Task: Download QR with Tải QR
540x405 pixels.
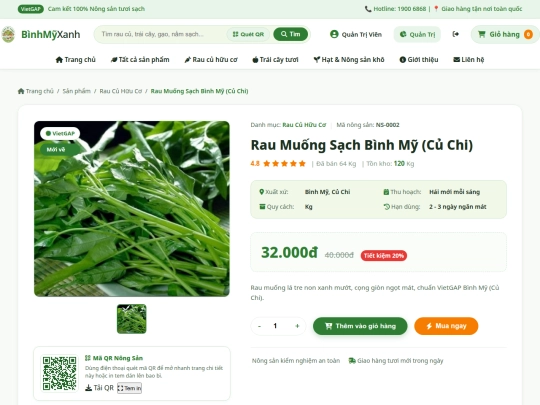Action: tap(99, 388)
